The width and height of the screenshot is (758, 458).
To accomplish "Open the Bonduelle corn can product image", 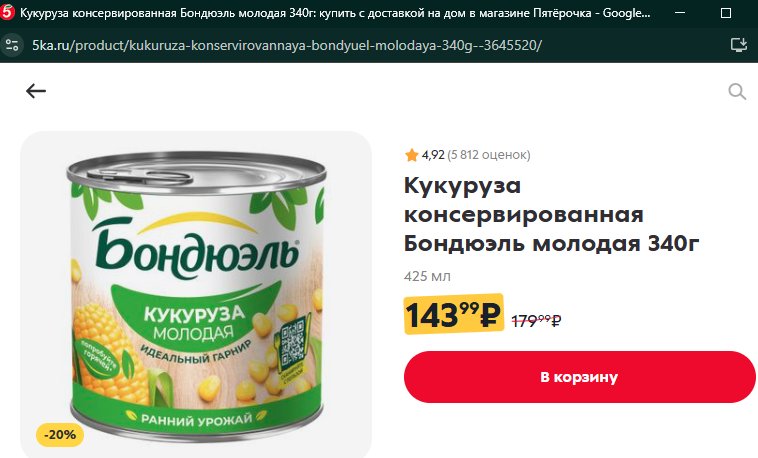I will [196, 294].
